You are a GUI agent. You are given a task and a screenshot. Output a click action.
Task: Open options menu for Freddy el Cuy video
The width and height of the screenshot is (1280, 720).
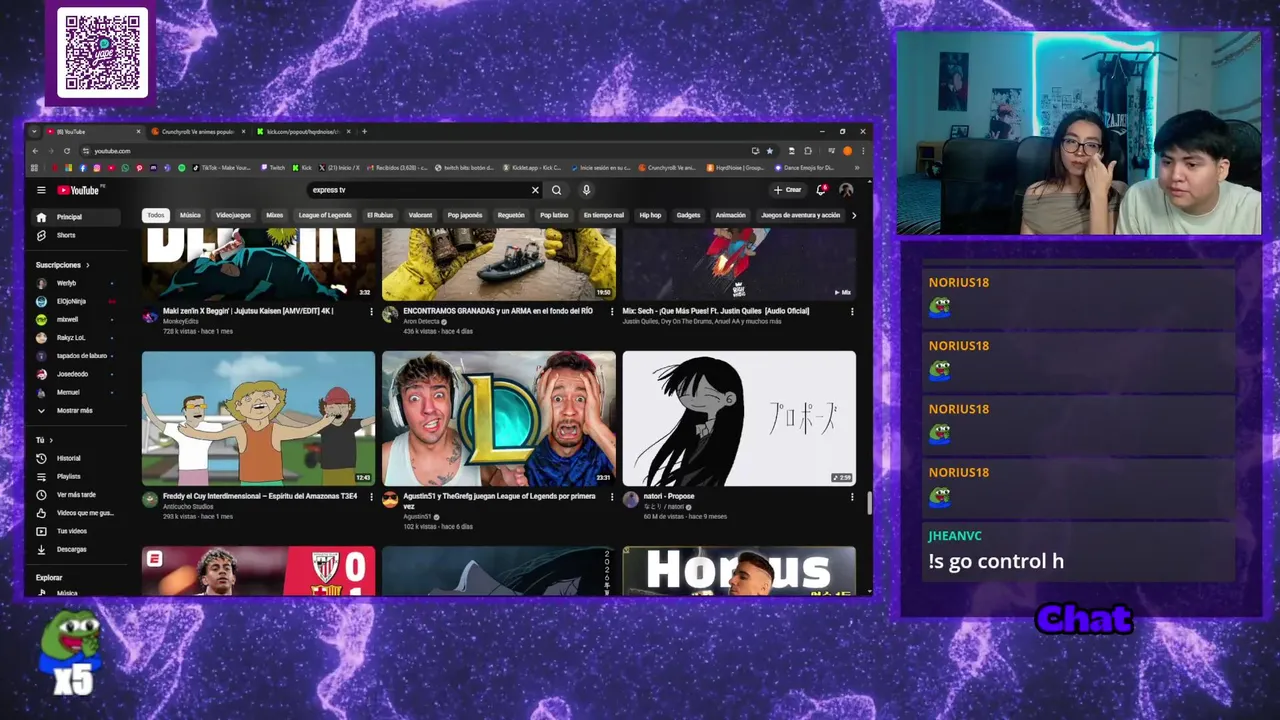(372, 496)
